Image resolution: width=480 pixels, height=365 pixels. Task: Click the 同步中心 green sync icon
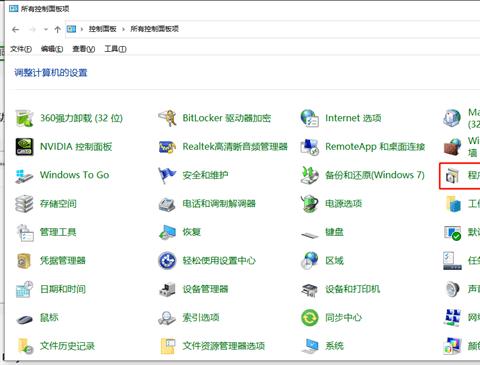point(310,318)
